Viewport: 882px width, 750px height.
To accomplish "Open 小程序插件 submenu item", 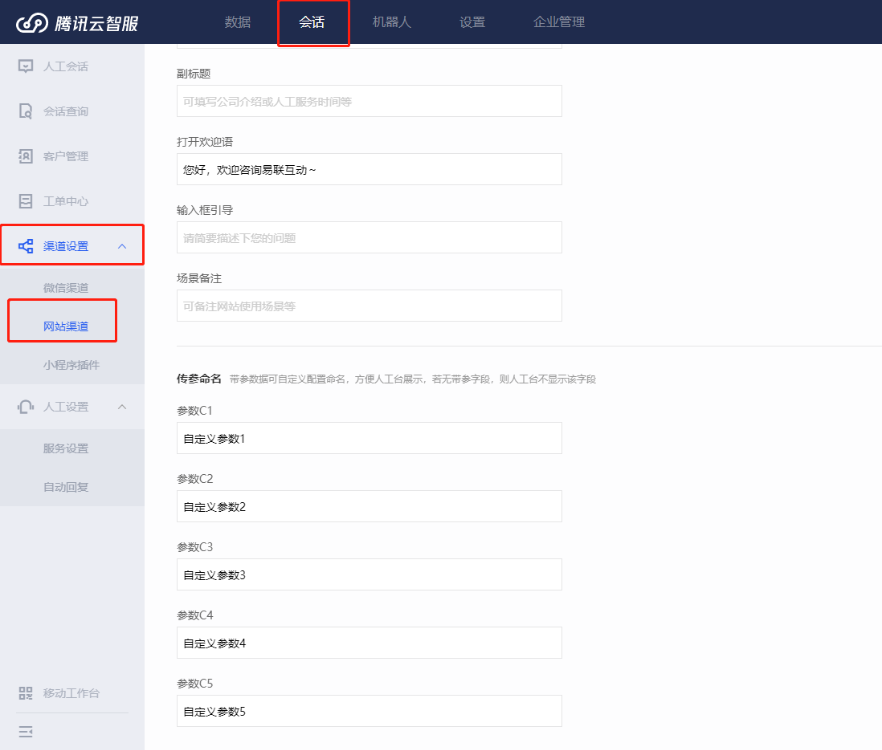I will pyautogui.click(x=71, y=365).
